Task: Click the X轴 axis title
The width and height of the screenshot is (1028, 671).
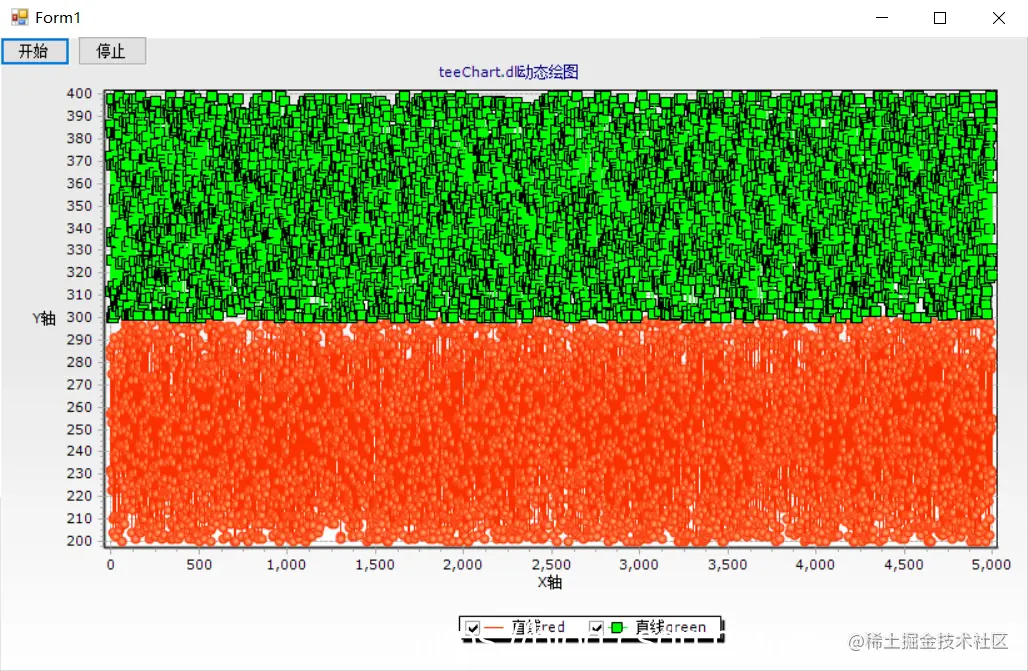Action: coord(549,582)
